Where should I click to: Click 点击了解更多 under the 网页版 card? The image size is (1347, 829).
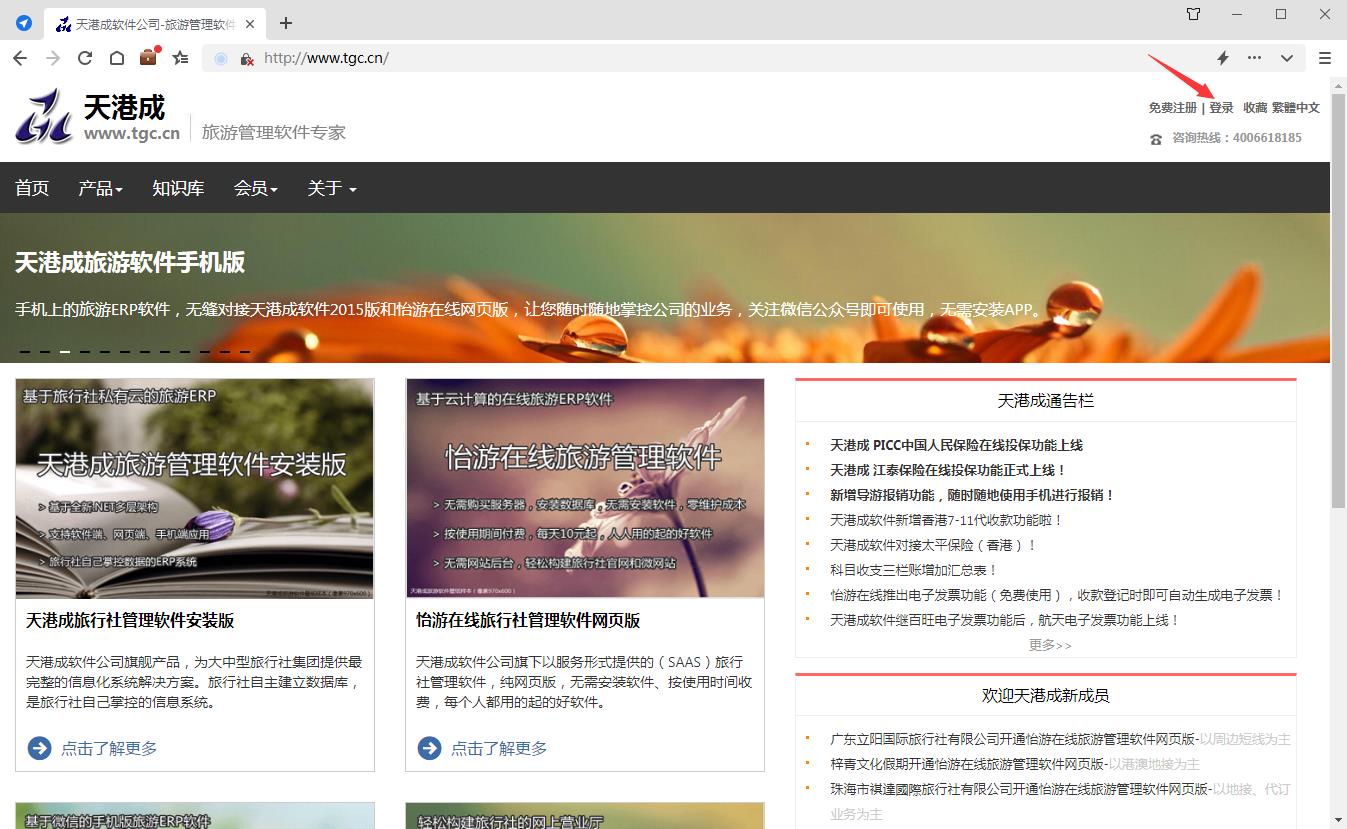coord(499,748)
